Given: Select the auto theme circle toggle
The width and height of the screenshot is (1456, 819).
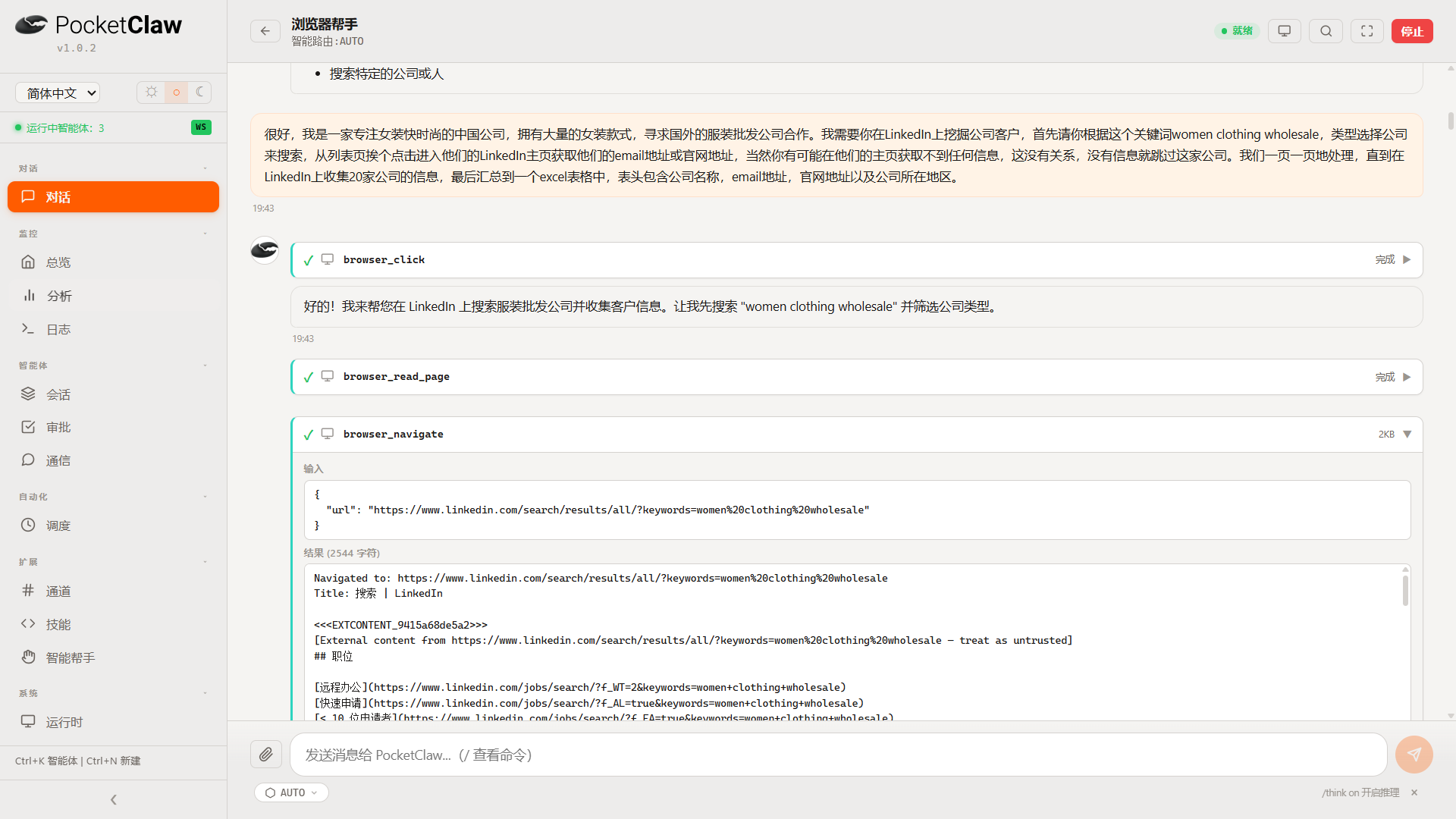Looking at the screenshot, I should [x=177, y=93].
